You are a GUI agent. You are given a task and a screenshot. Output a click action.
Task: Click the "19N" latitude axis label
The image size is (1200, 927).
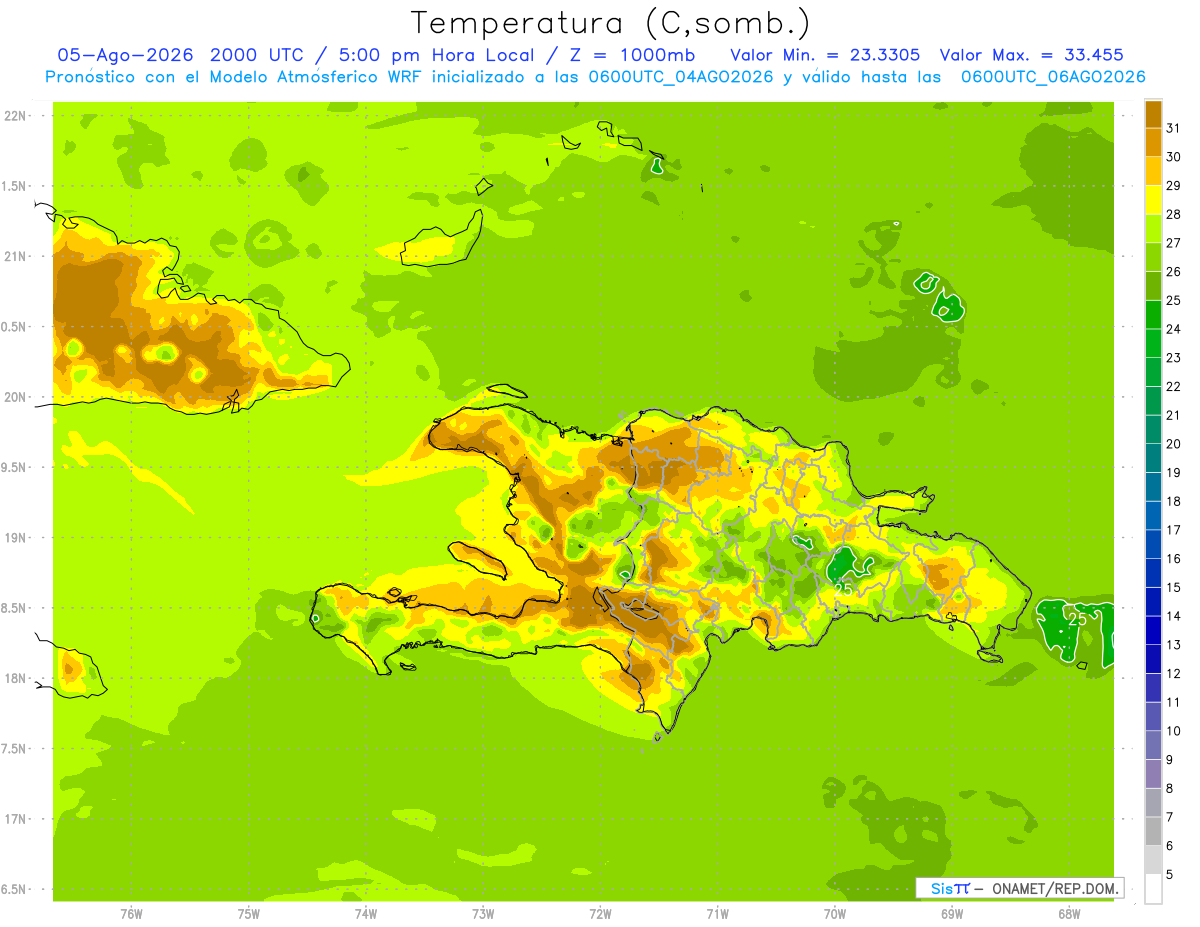[x=15, y=537]
